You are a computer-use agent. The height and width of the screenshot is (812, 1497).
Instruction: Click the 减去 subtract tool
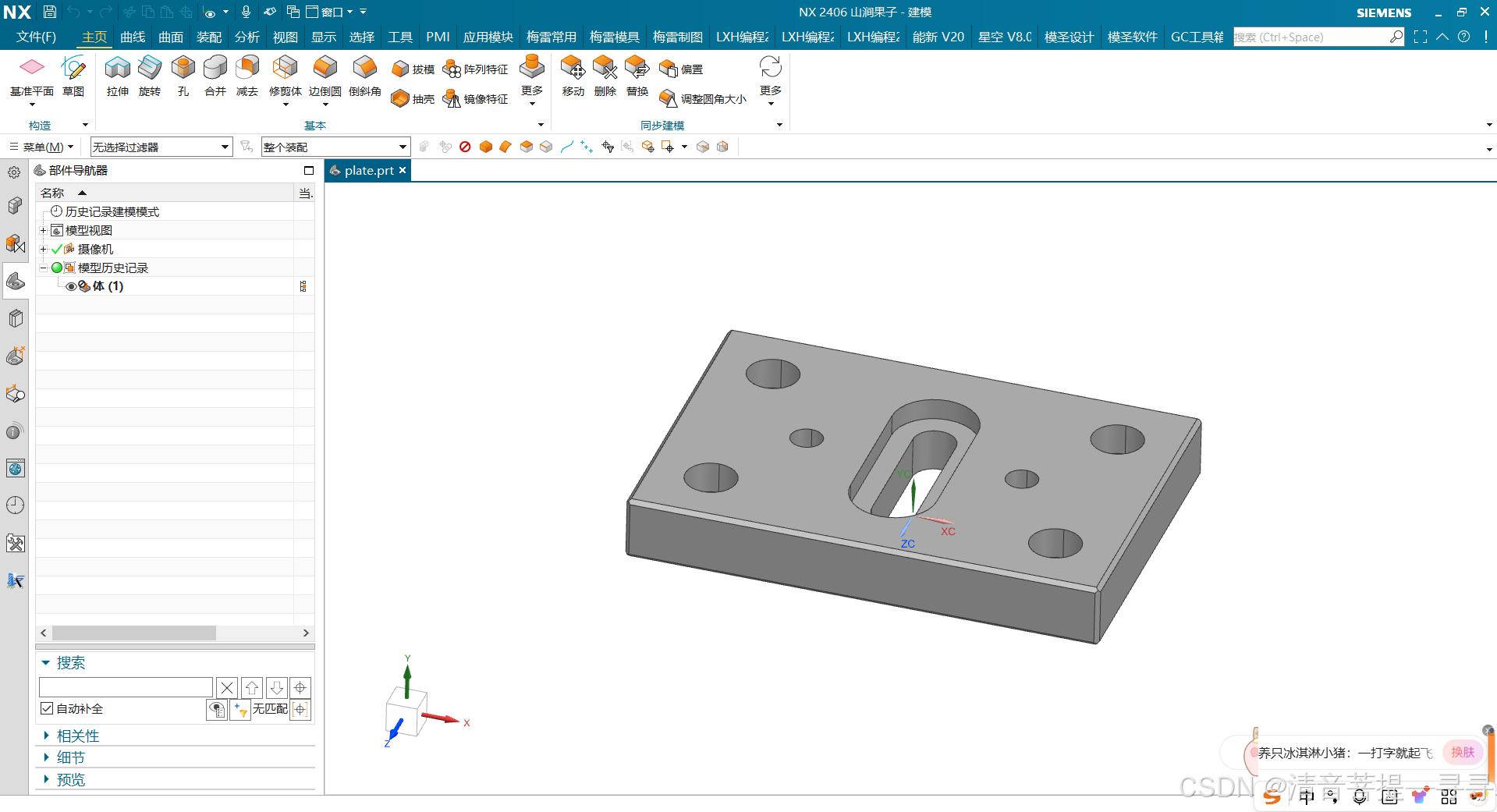247,76
